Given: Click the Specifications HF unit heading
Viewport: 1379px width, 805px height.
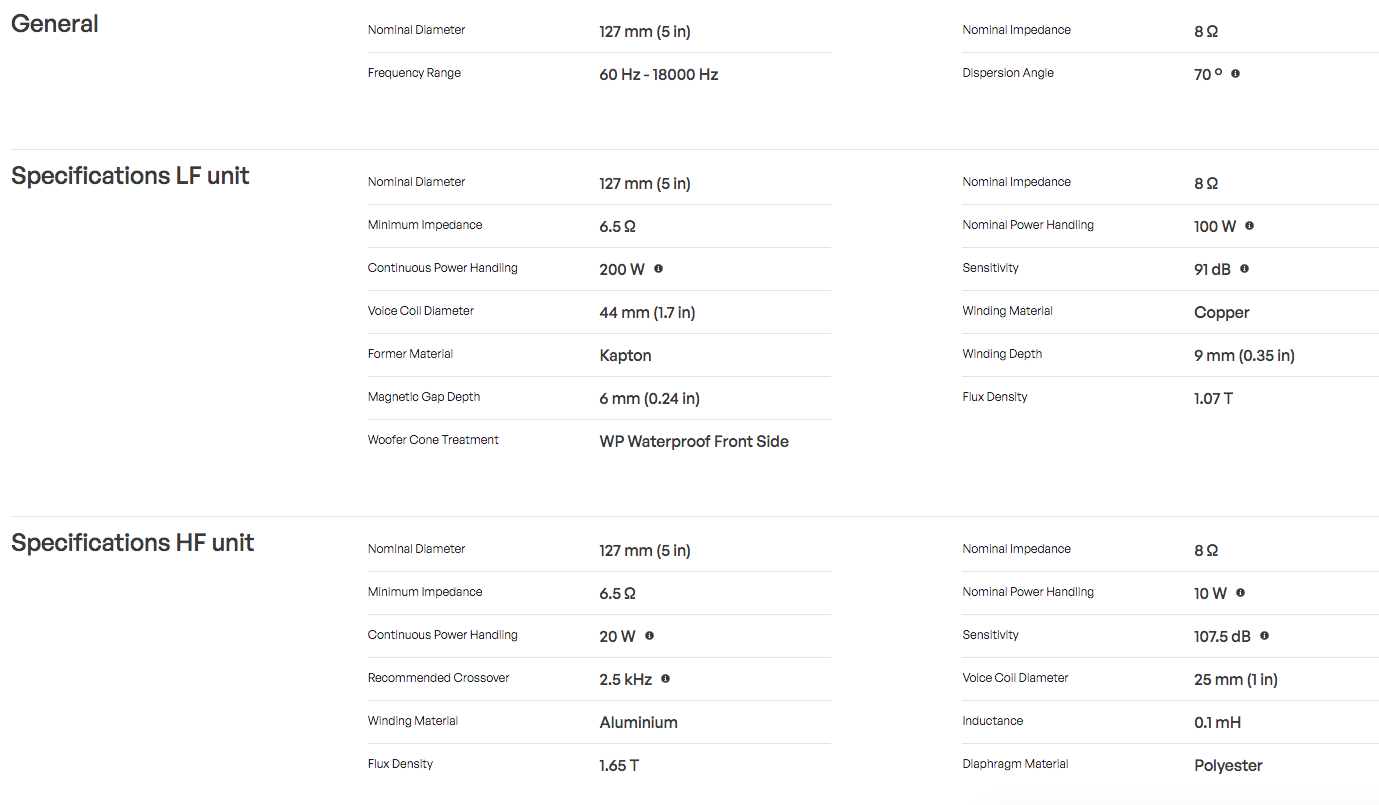Looking at the screenshot, I should pos(133,543).
